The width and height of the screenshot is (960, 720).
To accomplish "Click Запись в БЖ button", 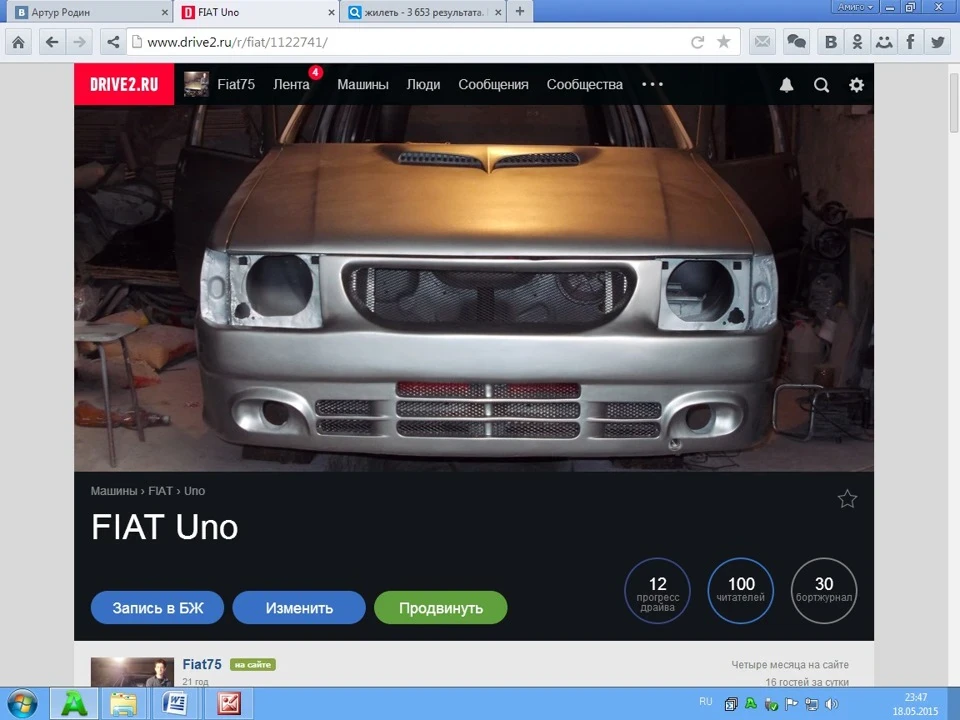I will click(x=157, y=608).
